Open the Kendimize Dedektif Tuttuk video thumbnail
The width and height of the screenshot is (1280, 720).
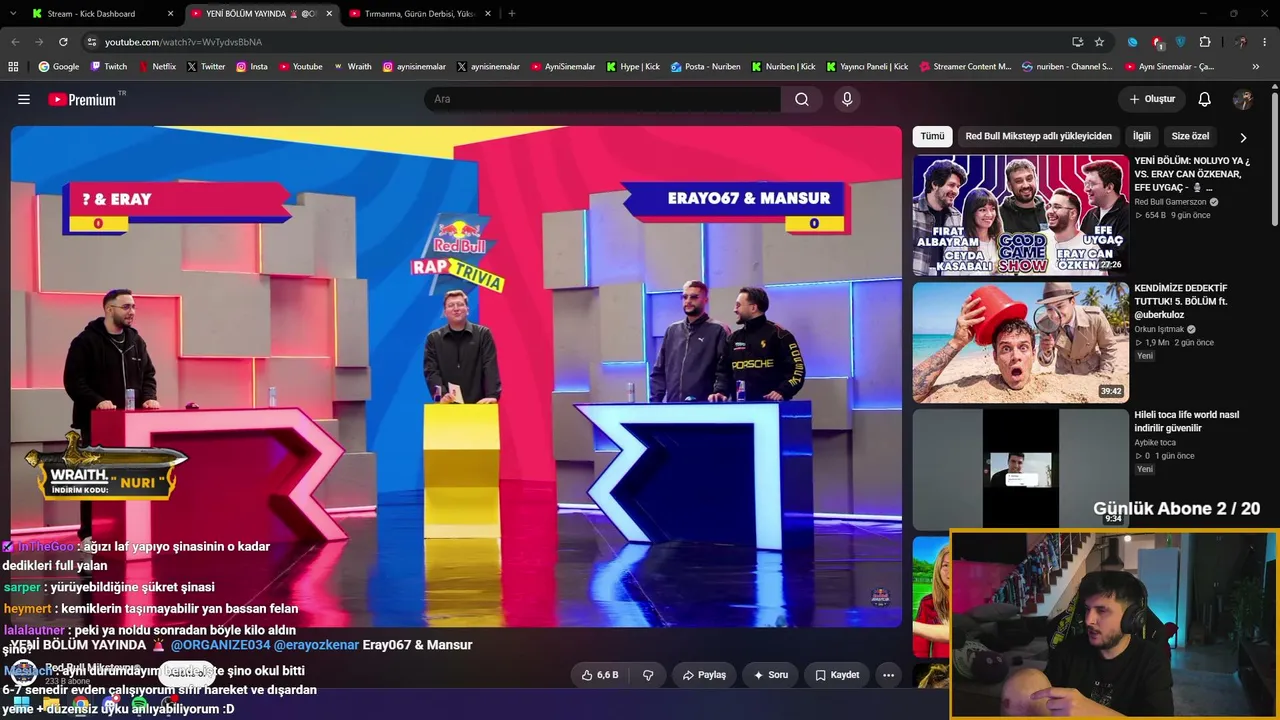click(x=1020, y=342)
